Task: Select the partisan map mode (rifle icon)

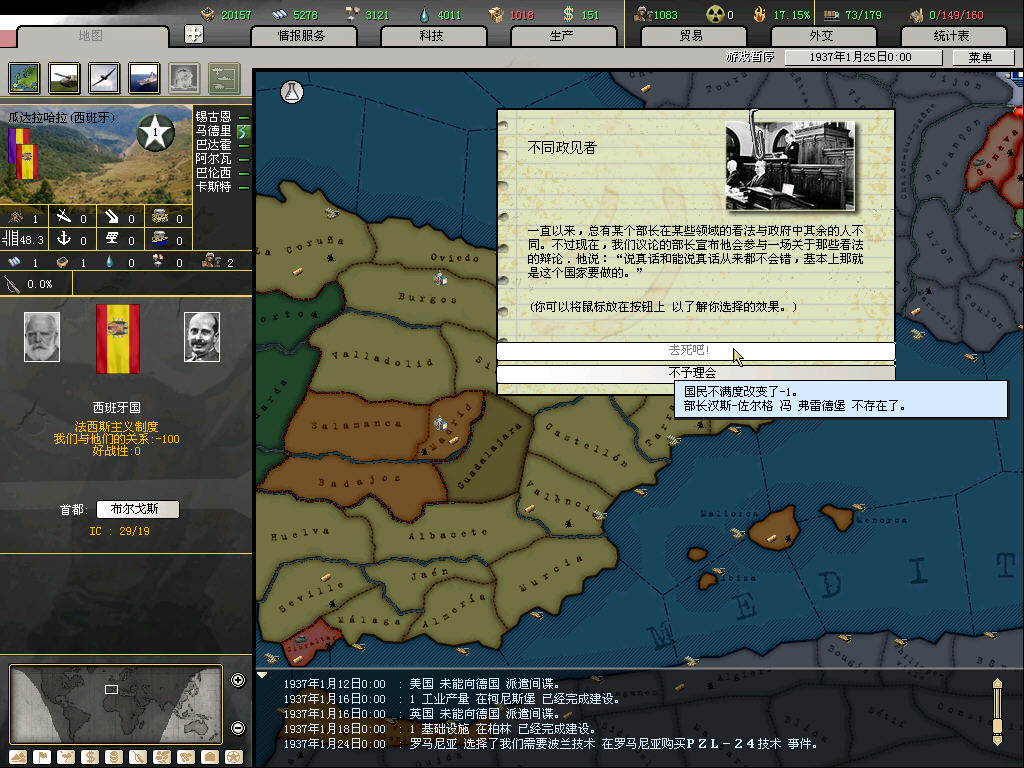Action: [x=138, y=757]
